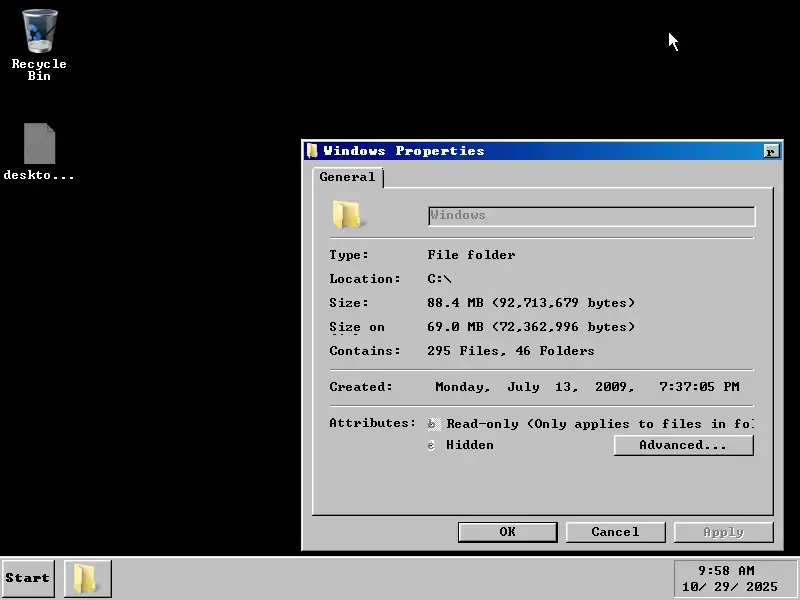Confirm changes with the OK button
The height and width of the screenshot is (600, 800).
click(x=507, y=531)
